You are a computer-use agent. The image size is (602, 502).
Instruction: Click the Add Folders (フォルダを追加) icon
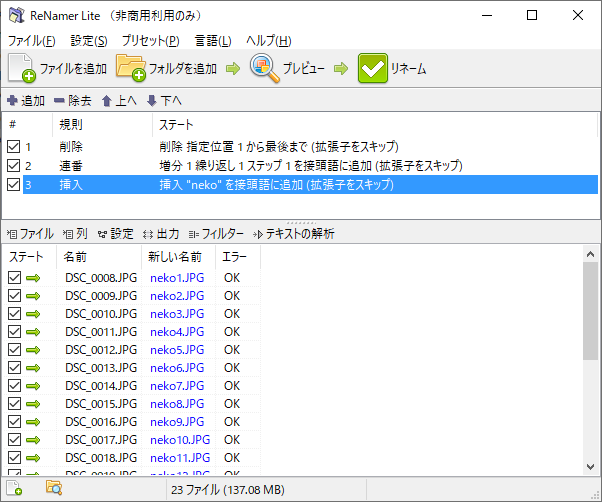tap(131, 68)
